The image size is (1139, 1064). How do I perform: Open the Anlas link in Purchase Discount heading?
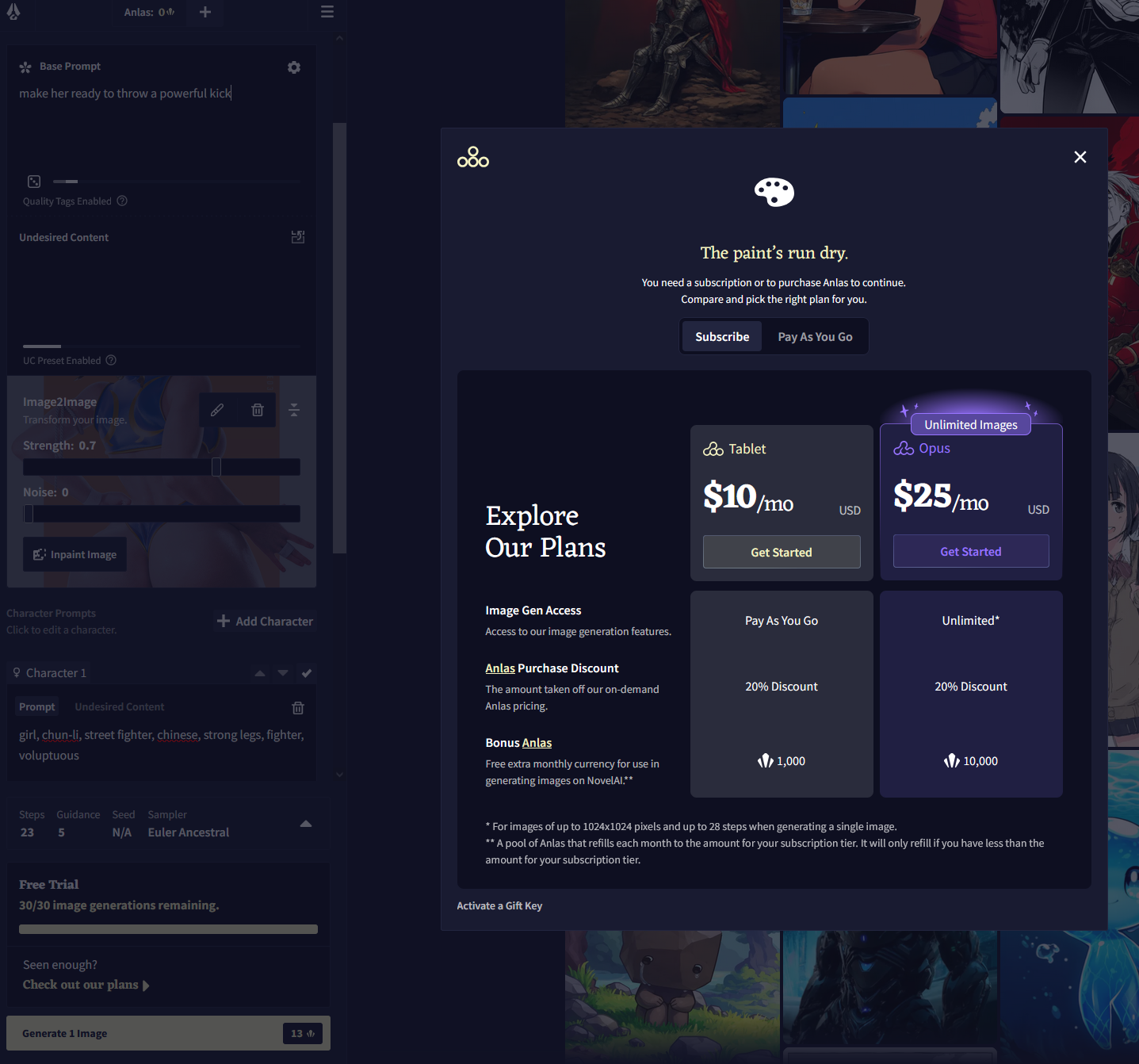coord(500,668)
